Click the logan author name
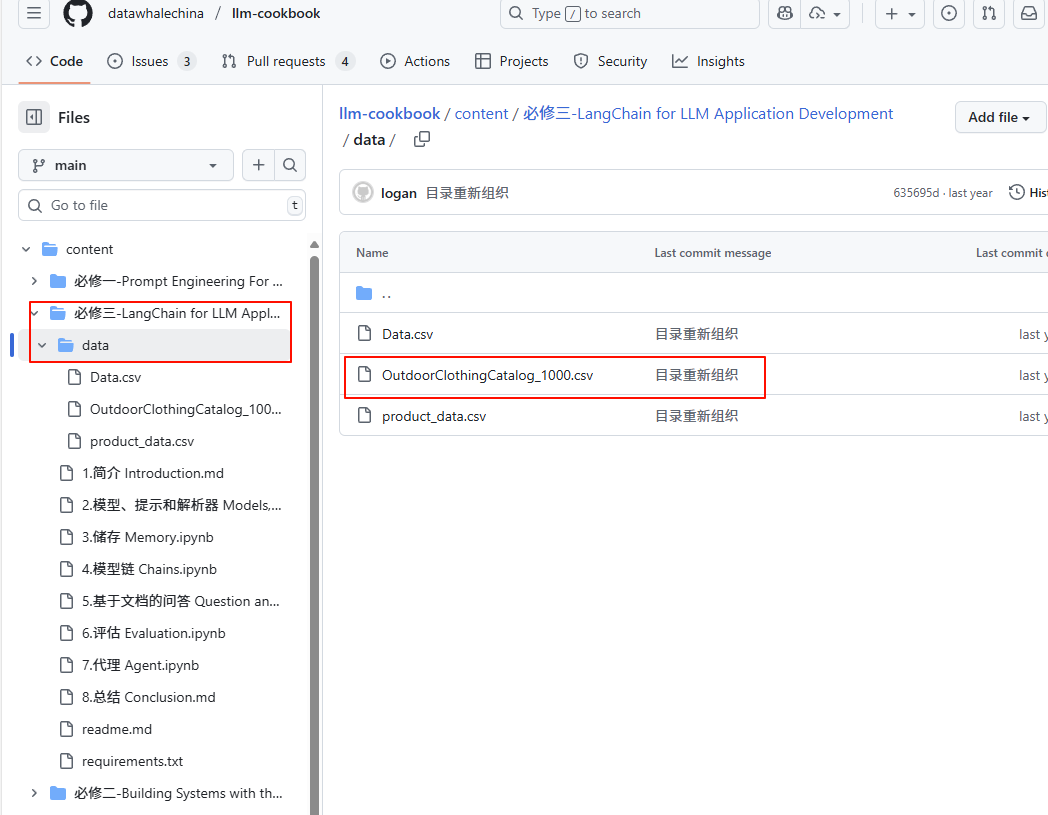Viewport: 1048px width, 815px height. [x=398, y=193]
